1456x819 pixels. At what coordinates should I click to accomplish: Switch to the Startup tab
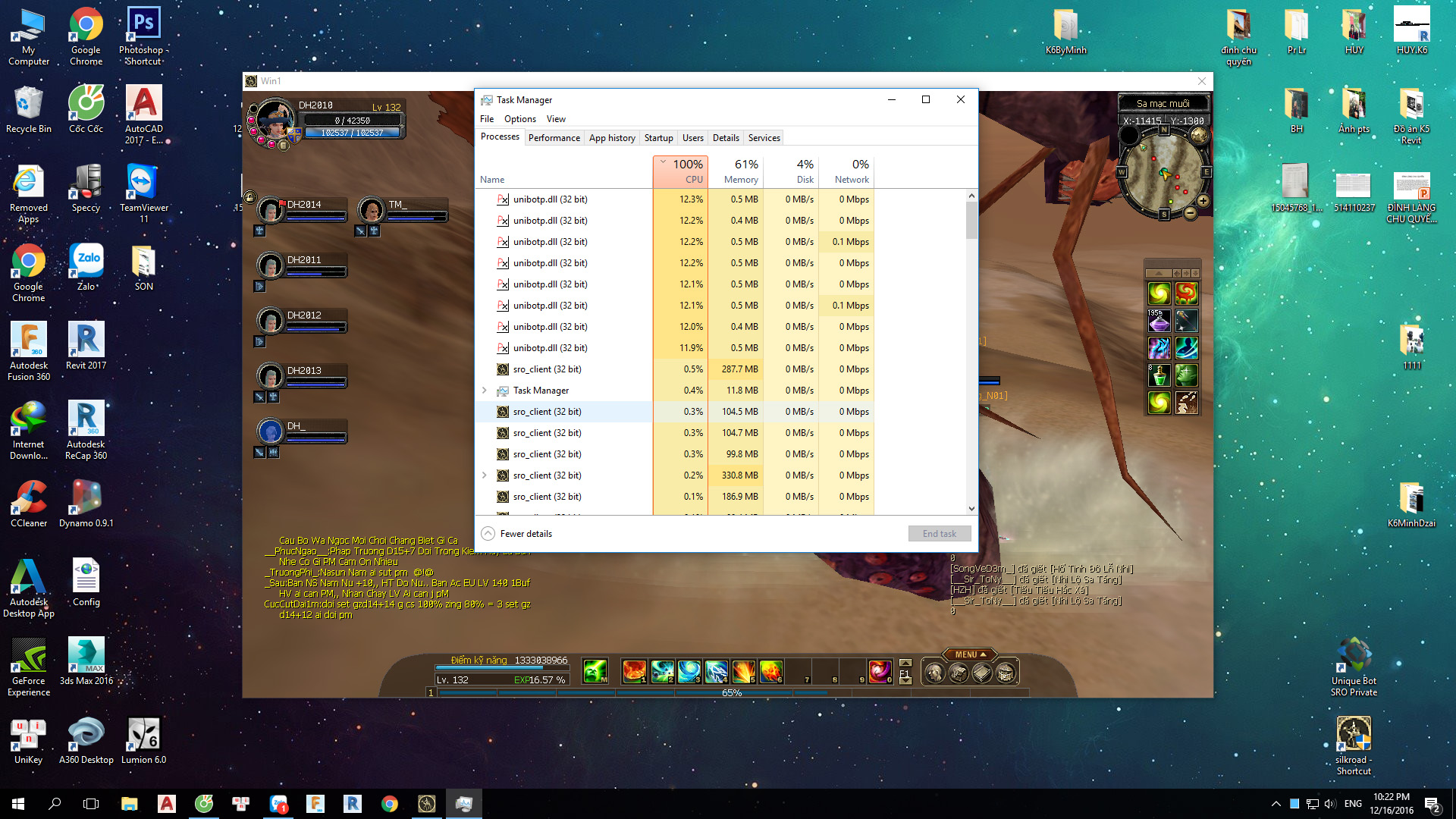[659, 138]
